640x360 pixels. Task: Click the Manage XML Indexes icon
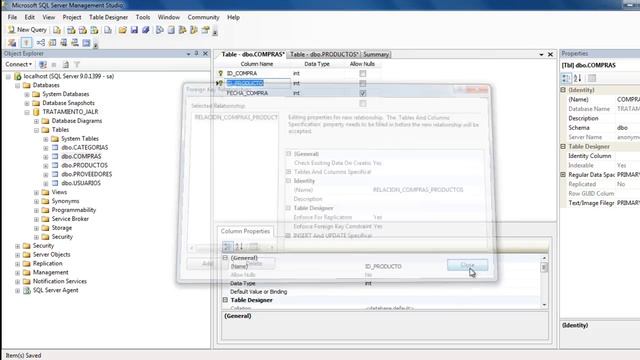pos(75,42)
